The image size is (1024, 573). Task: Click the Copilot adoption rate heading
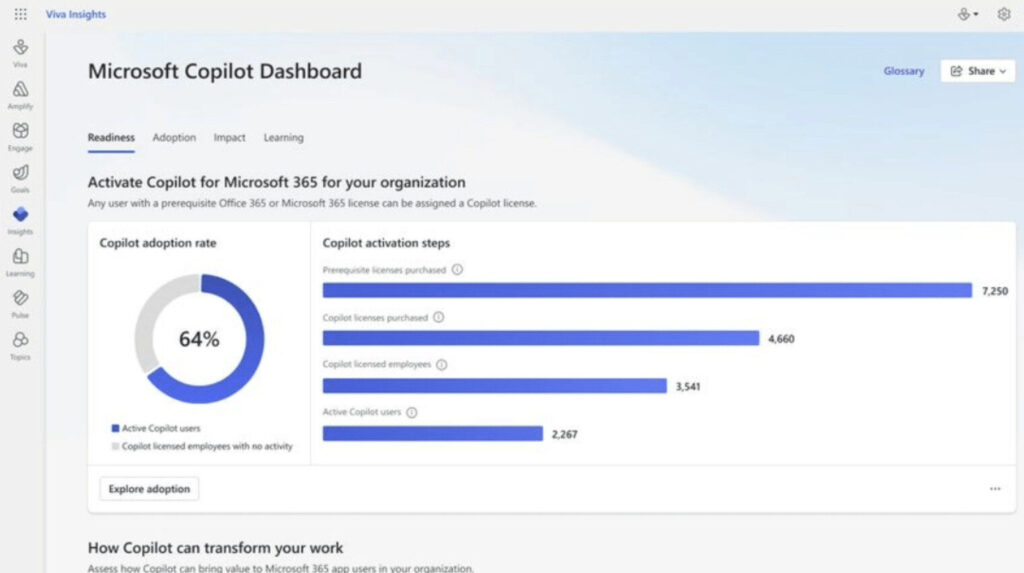157,243
